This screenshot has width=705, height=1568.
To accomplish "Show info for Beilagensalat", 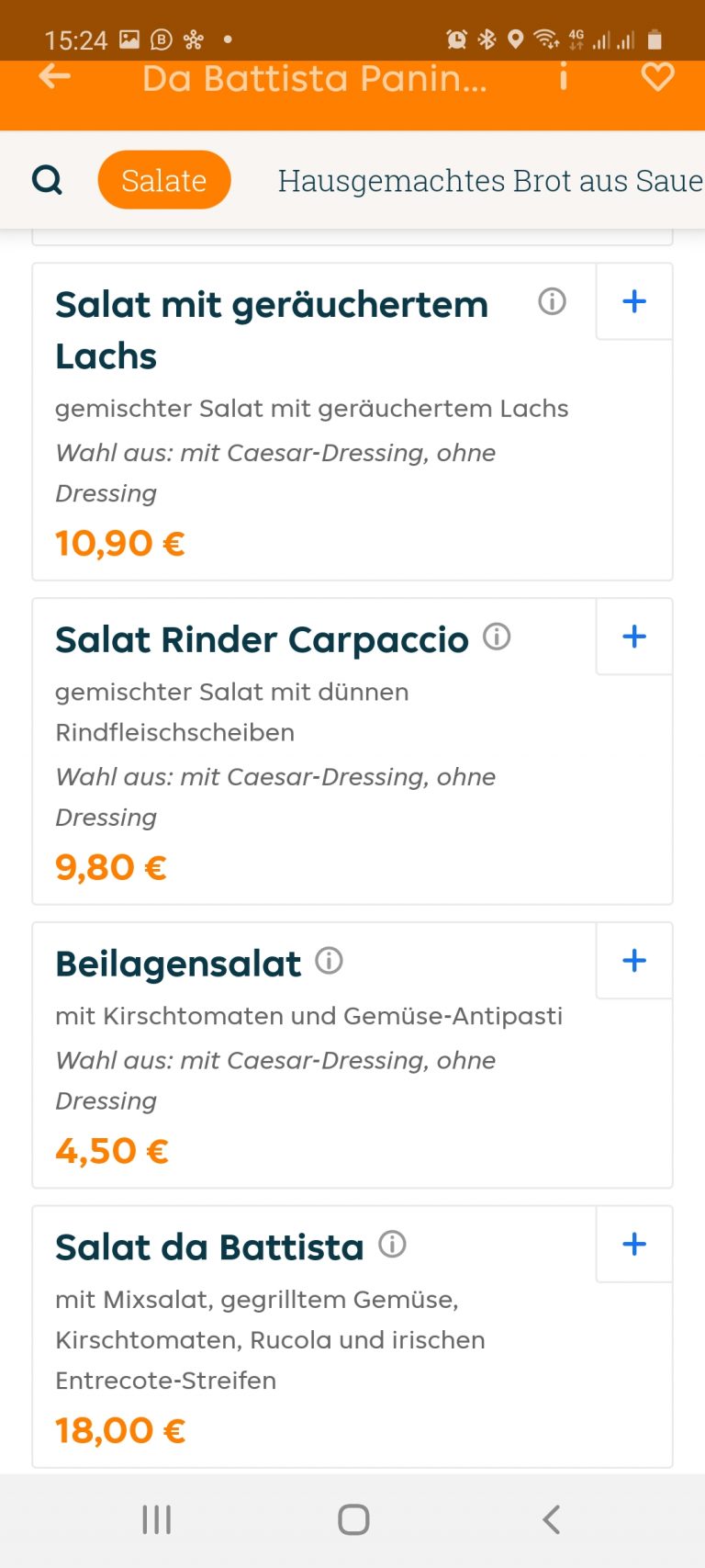I will [x=329, y=961].
